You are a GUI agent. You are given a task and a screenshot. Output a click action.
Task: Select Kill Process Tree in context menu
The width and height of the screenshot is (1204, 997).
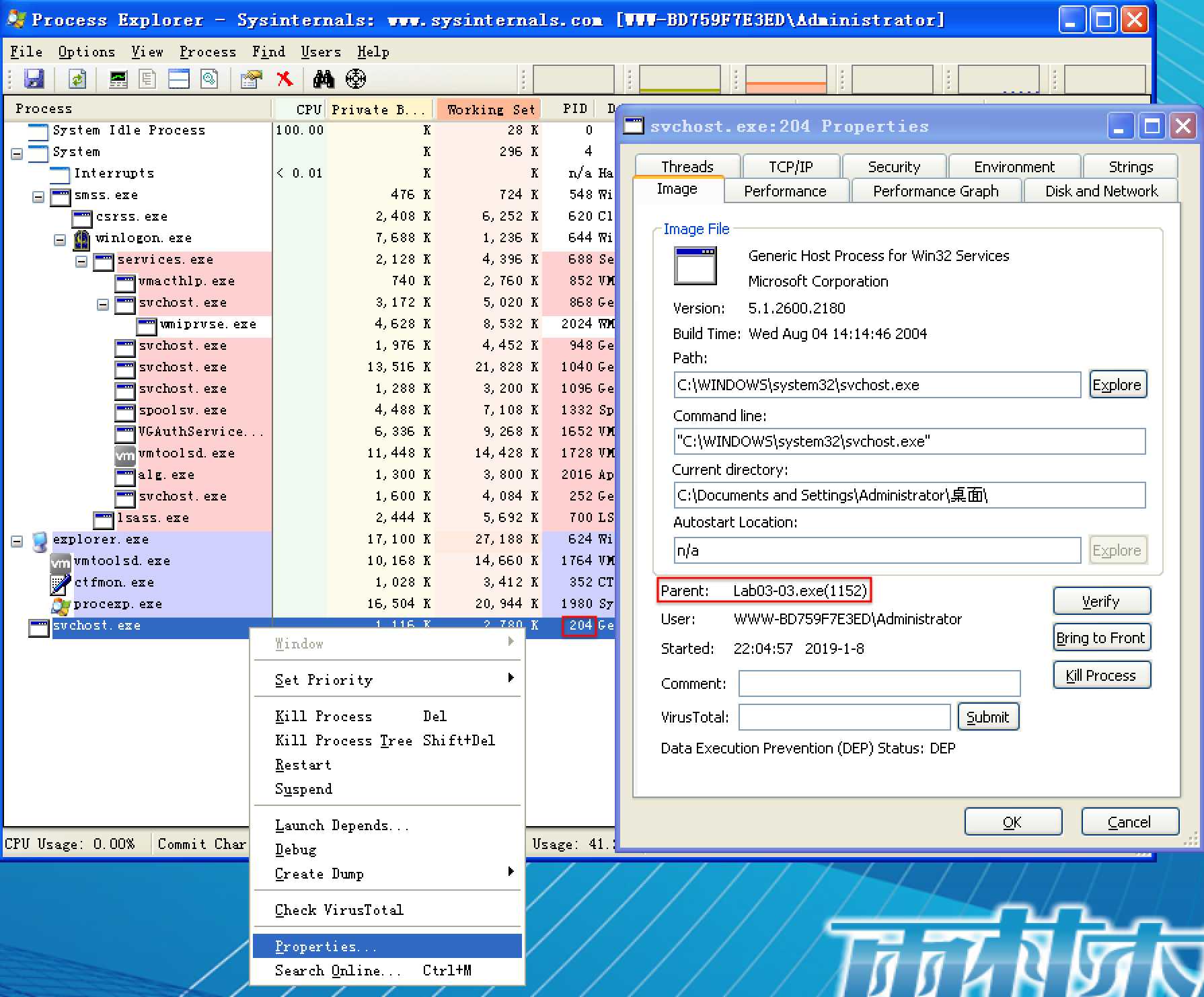pos(387,740)
